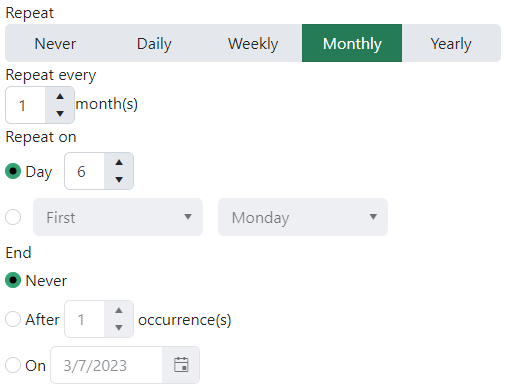Open the Monday weekday dropdown
This screenshot has width=512, height=392.
pyautogui.click(x=303, y=217)
